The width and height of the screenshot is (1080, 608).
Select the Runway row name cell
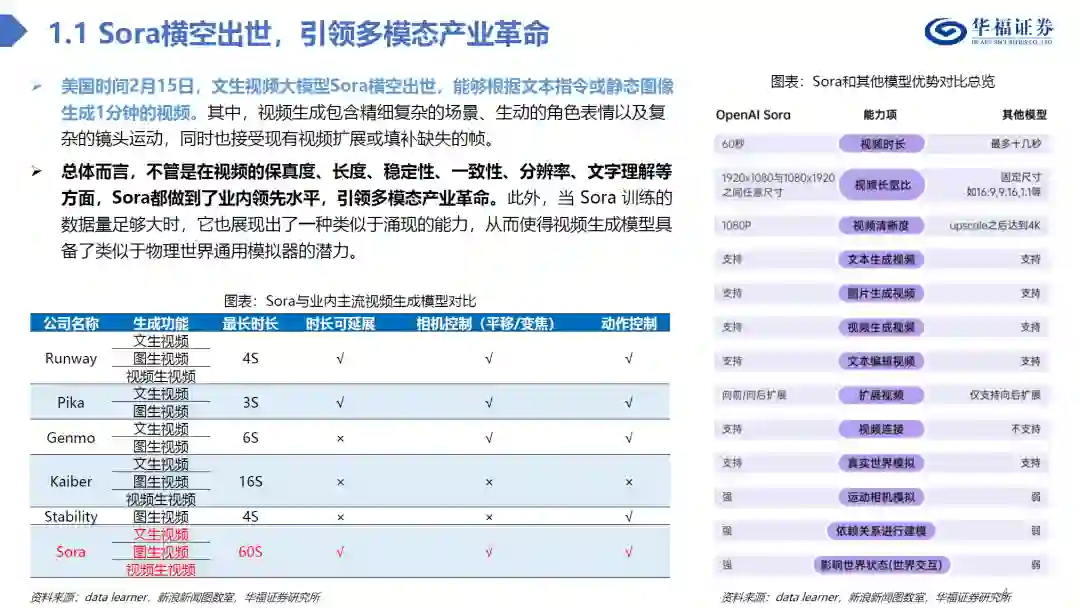[x=71, y=358]
